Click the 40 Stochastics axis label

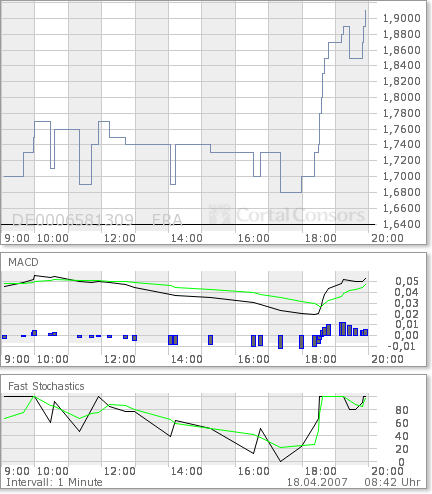click(x=402, y=436)
